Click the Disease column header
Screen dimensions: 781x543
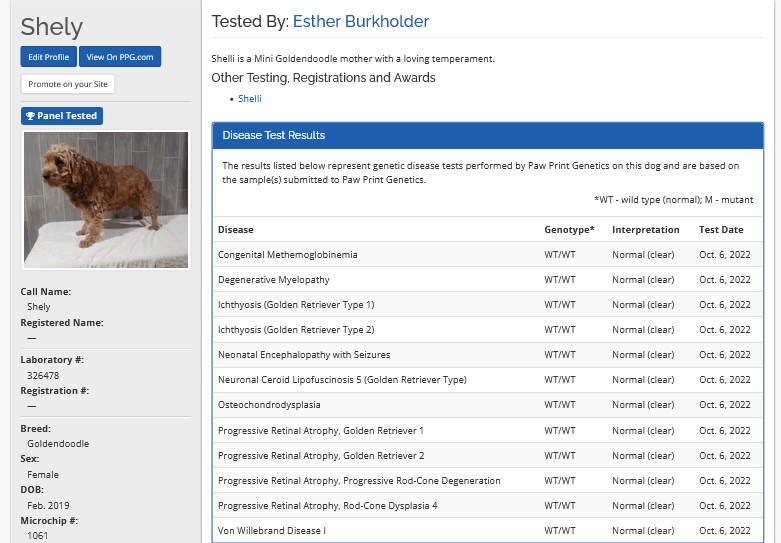[236, 230]
